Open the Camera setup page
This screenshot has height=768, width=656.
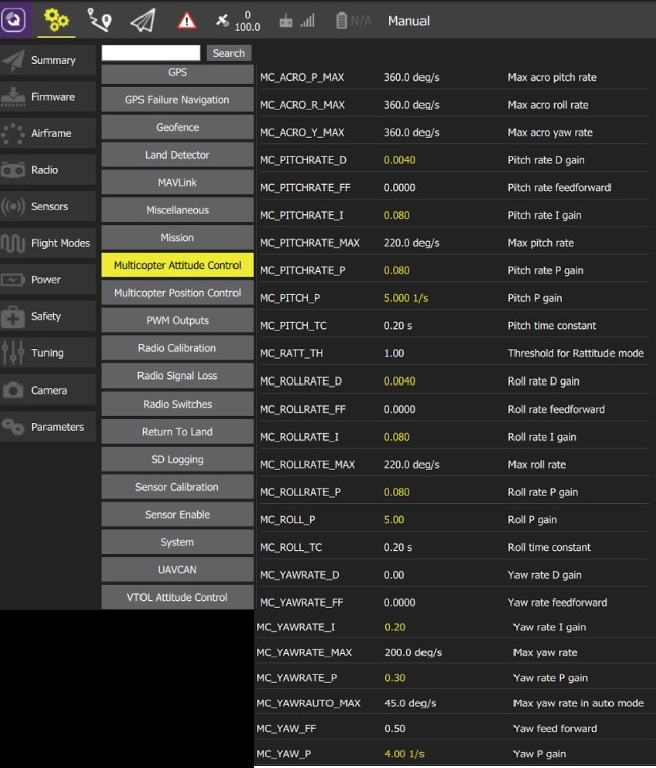point(49,390)
